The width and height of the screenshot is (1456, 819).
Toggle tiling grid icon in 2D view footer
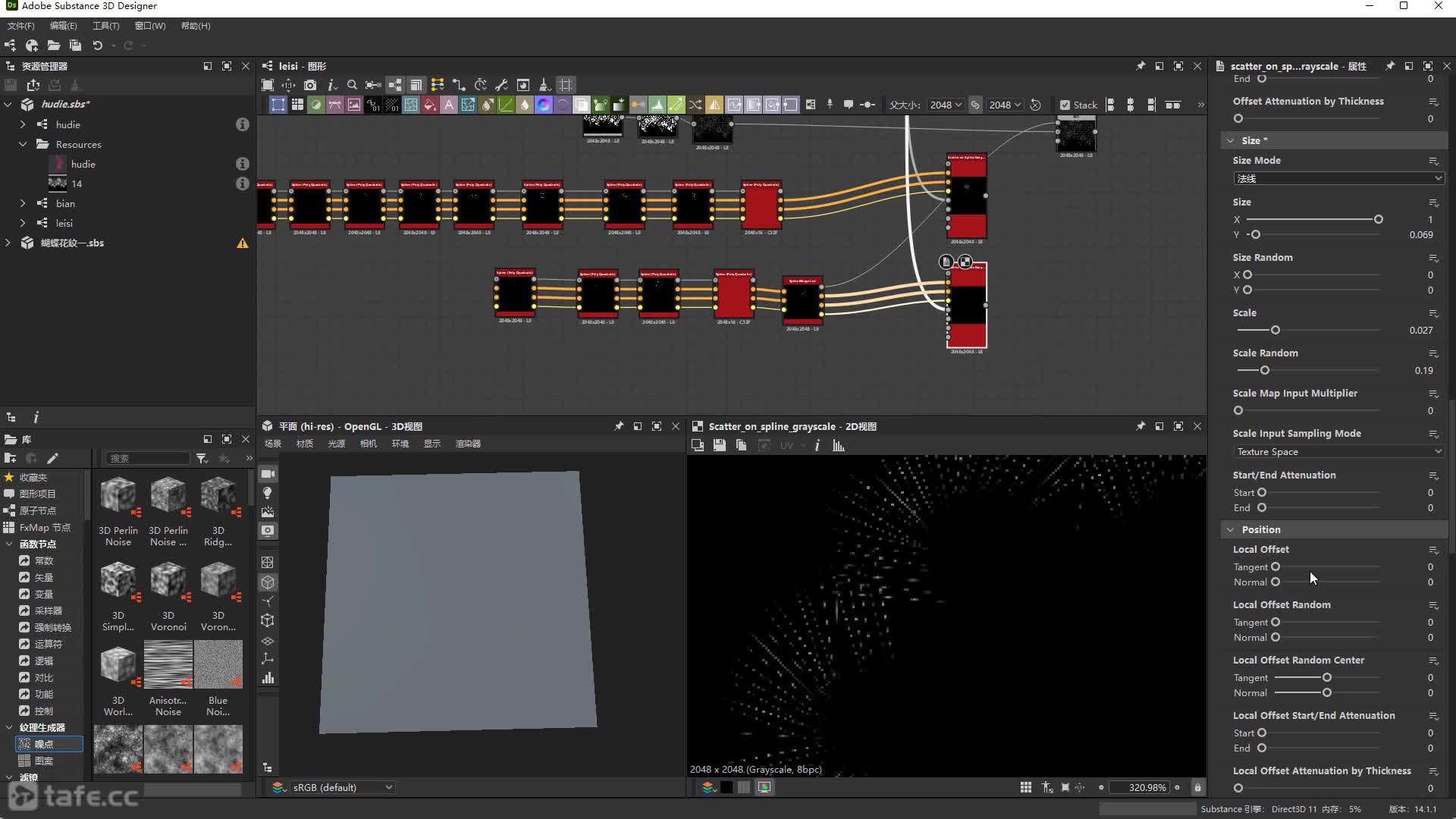coord(1026,787)
